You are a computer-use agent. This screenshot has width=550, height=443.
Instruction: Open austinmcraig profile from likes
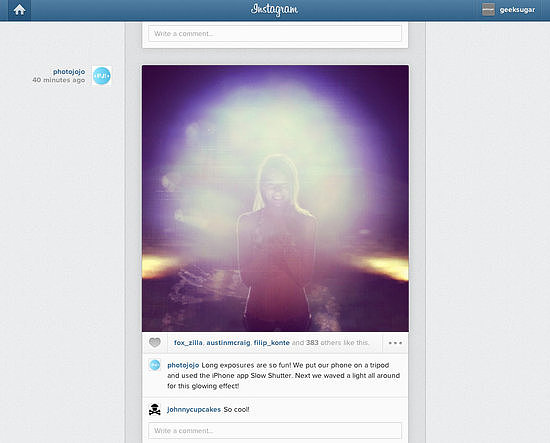(x=228, y=343)
